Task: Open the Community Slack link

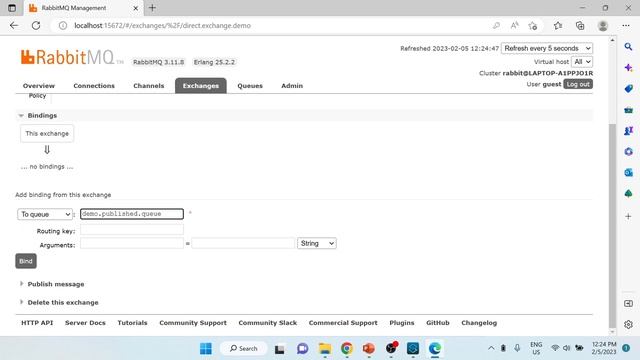Action: 268,323
